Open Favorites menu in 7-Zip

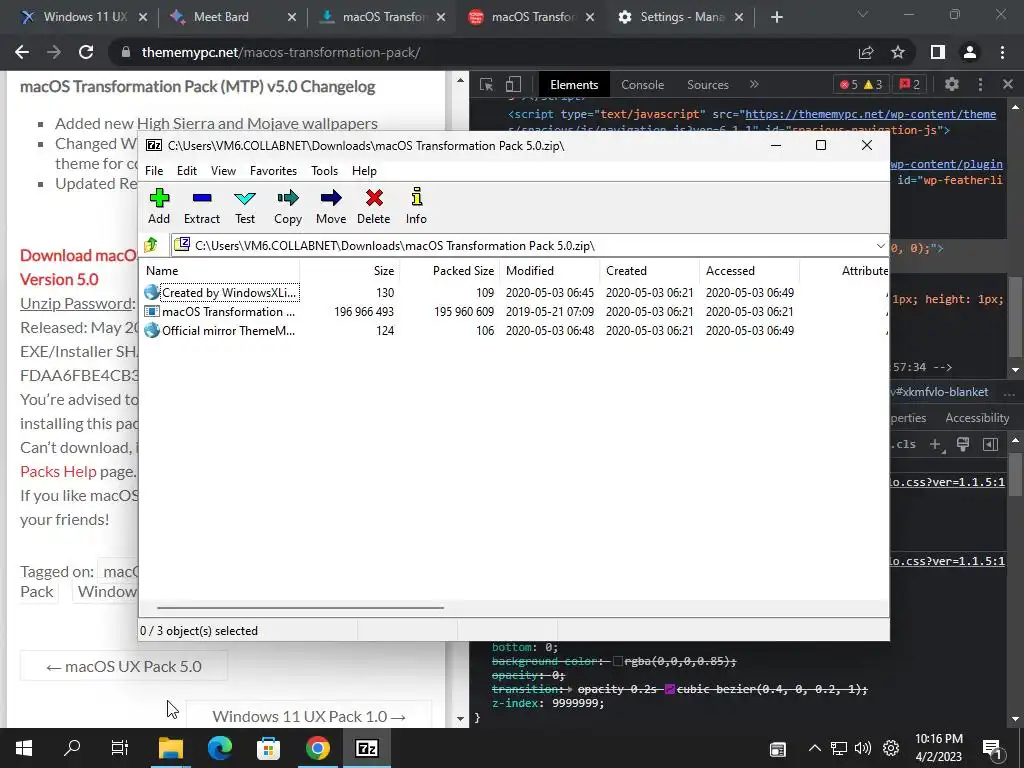pyautogui.click(x=273, y=170)
